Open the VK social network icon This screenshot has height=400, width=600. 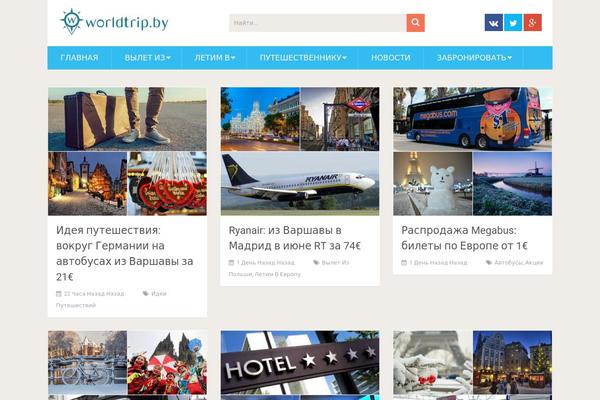click(494, 23)
